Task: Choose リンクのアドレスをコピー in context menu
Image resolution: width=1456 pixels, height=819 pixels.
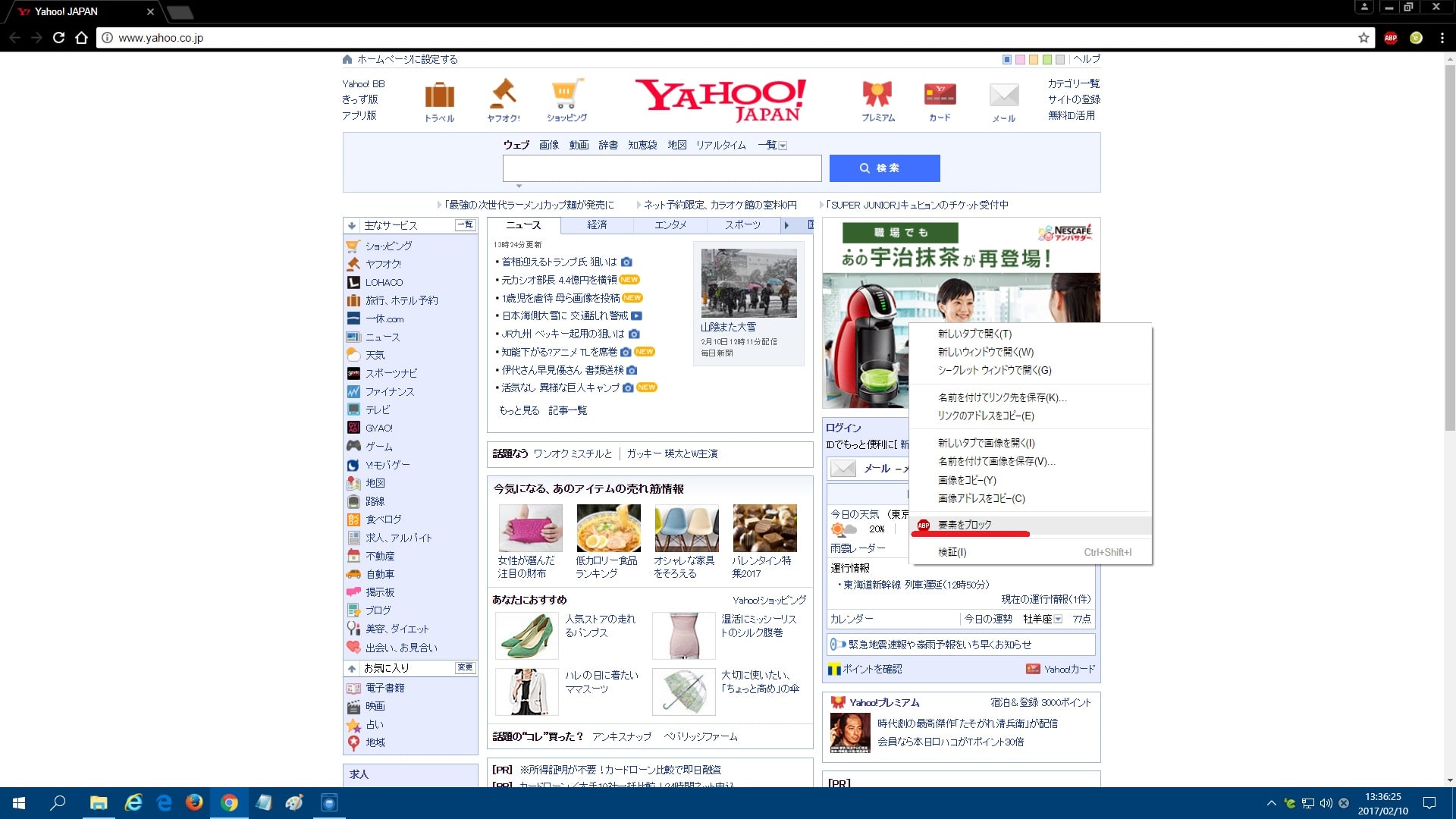Action: coord(1031,416)
